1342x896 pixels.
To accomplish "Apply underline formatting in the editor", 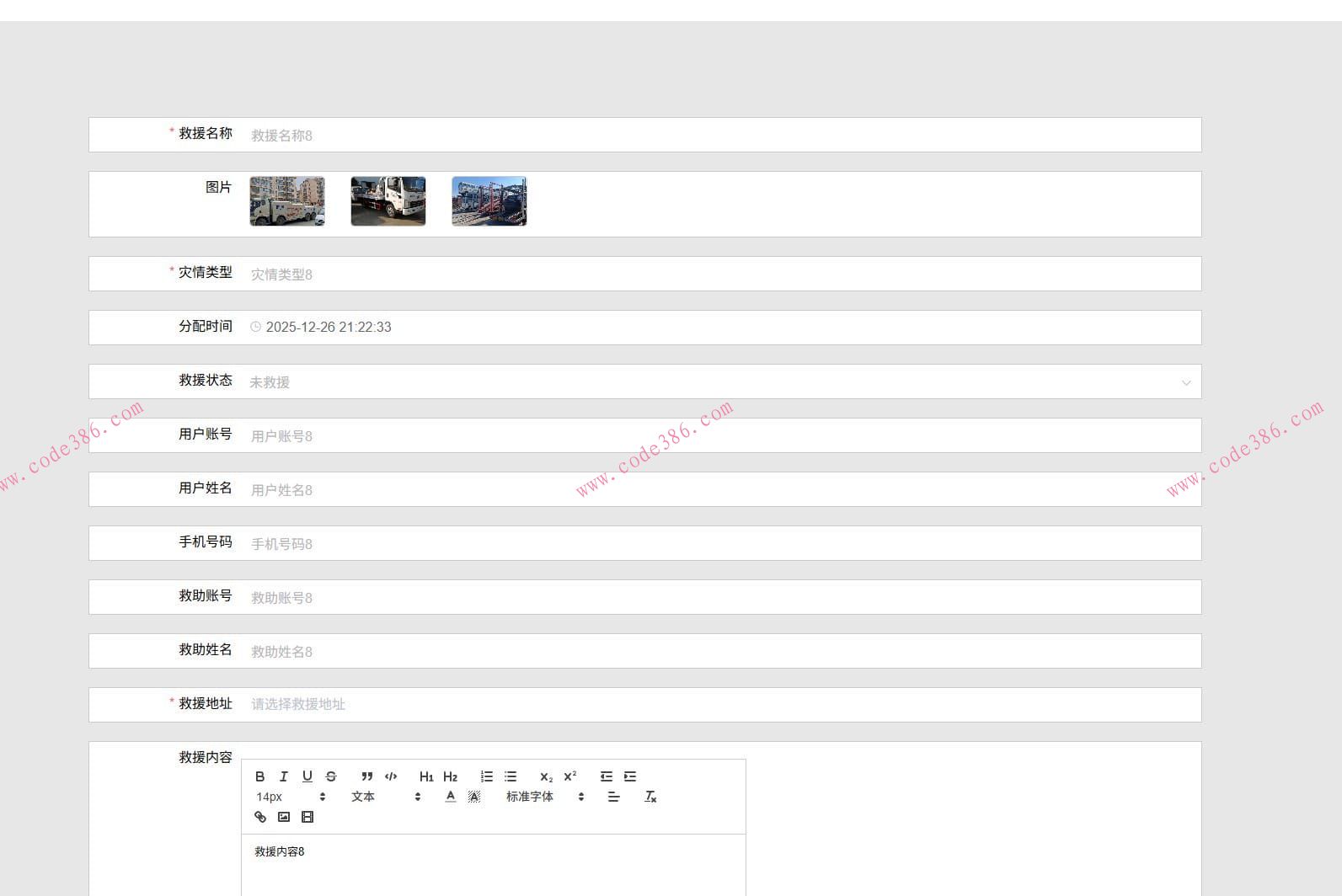I will coord(307,776).
